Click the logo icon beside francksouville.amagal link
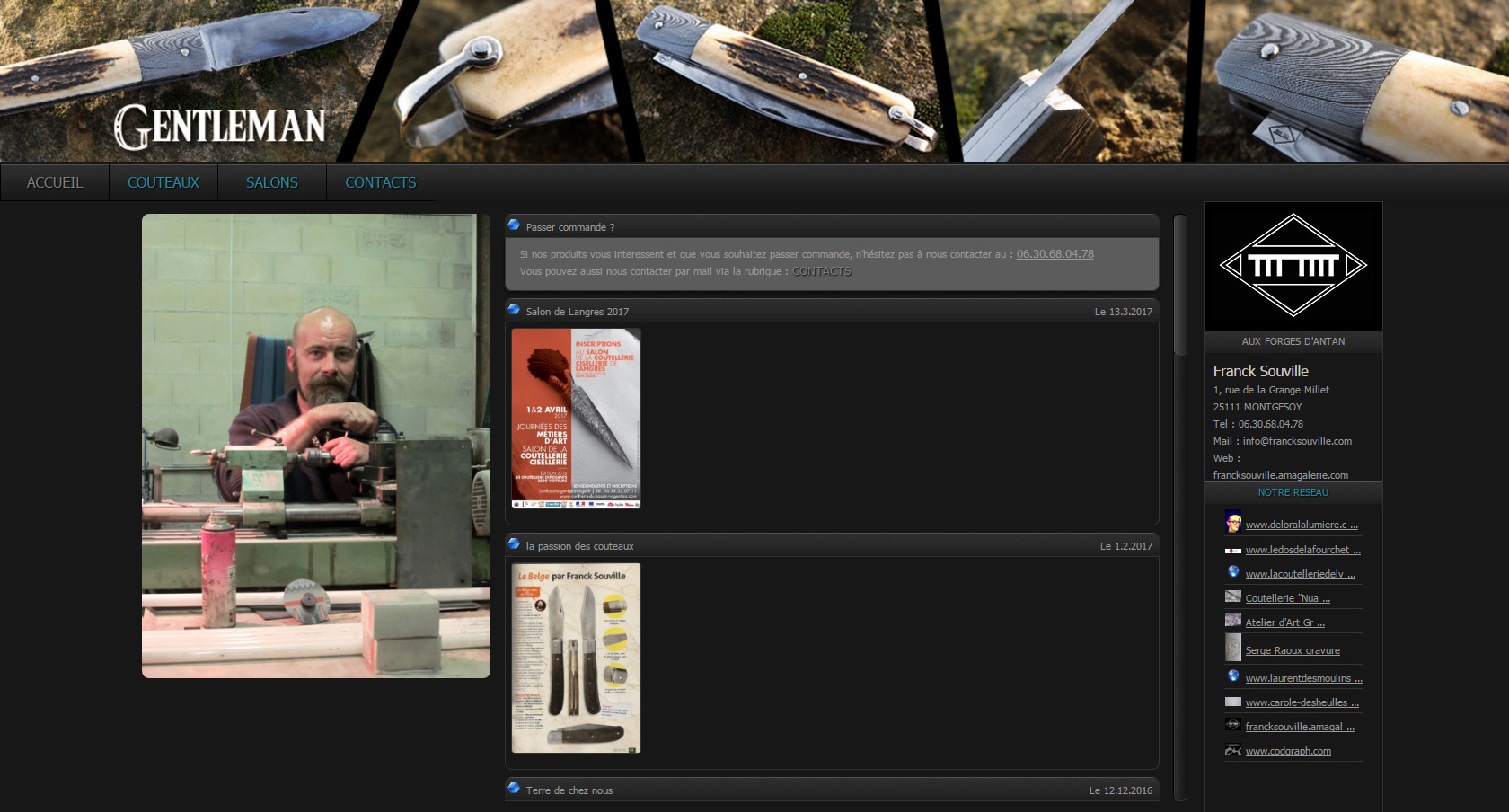This screenshot has height=812, width=1509. click(x=1233, y=725)
